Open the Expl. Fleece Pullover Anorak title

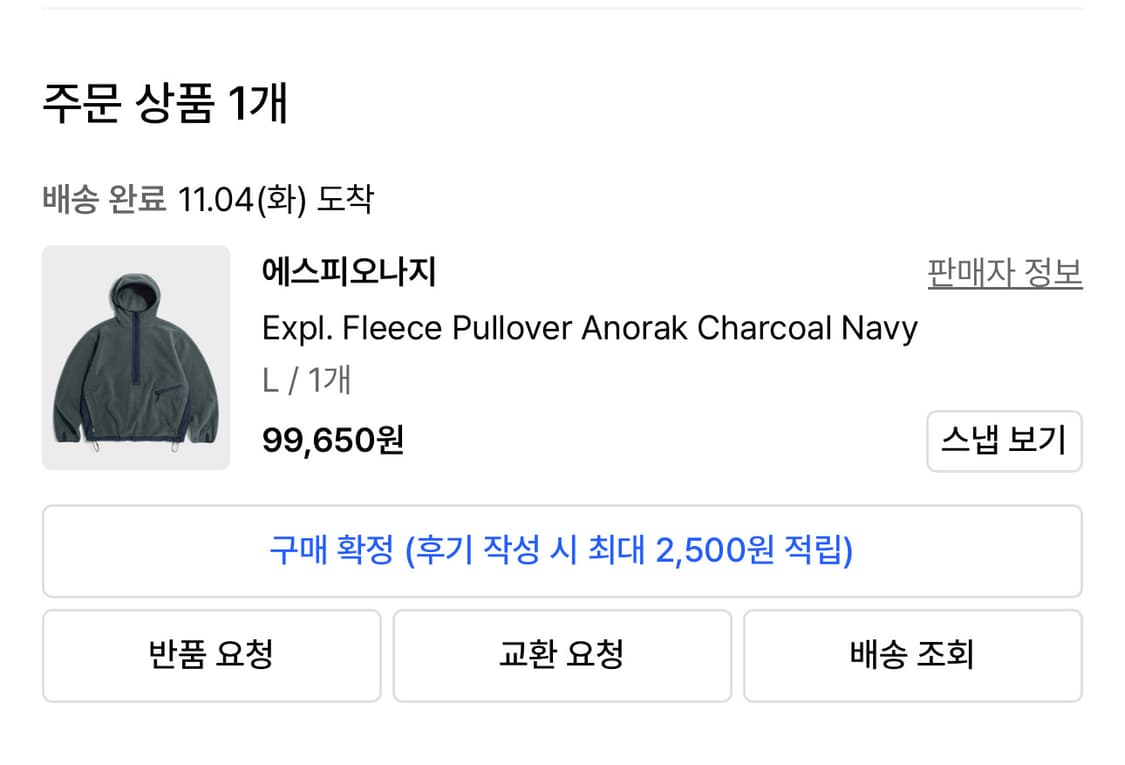tap(589, 328)
